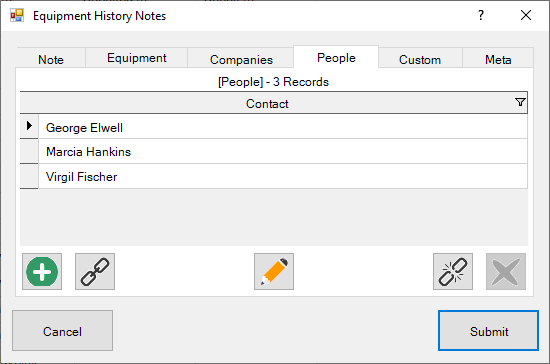Select the Virgil Fischer row
The image size is (550, 364).
click(x=283, y=176)
